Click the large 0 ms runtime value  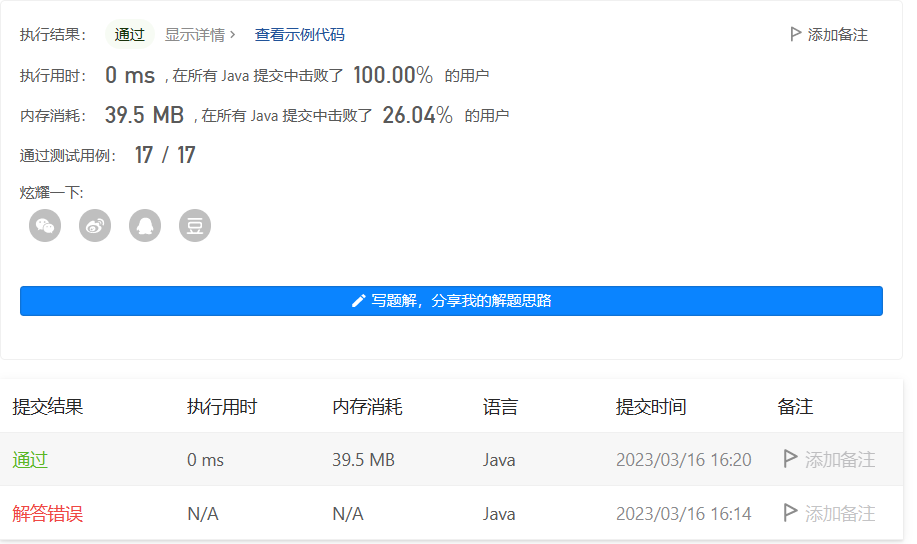click(130, 75)
